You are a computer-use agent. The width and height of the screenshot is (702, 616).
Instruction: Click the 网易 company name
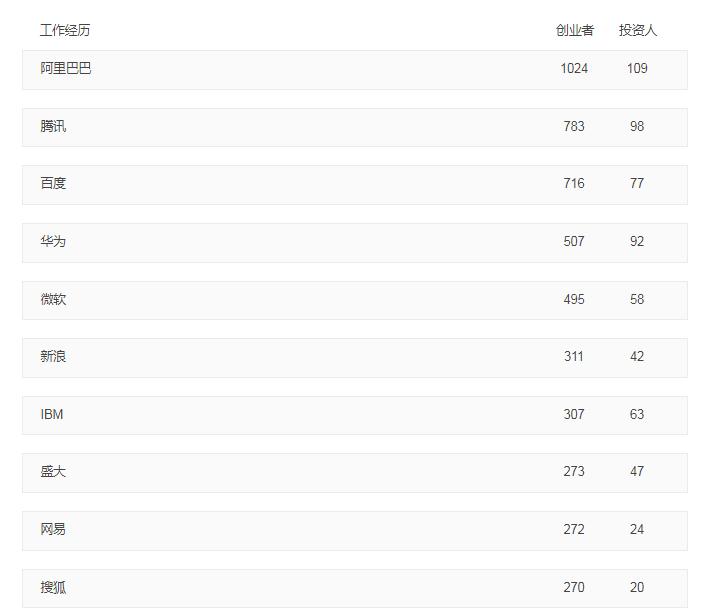(x=54, y=530)
